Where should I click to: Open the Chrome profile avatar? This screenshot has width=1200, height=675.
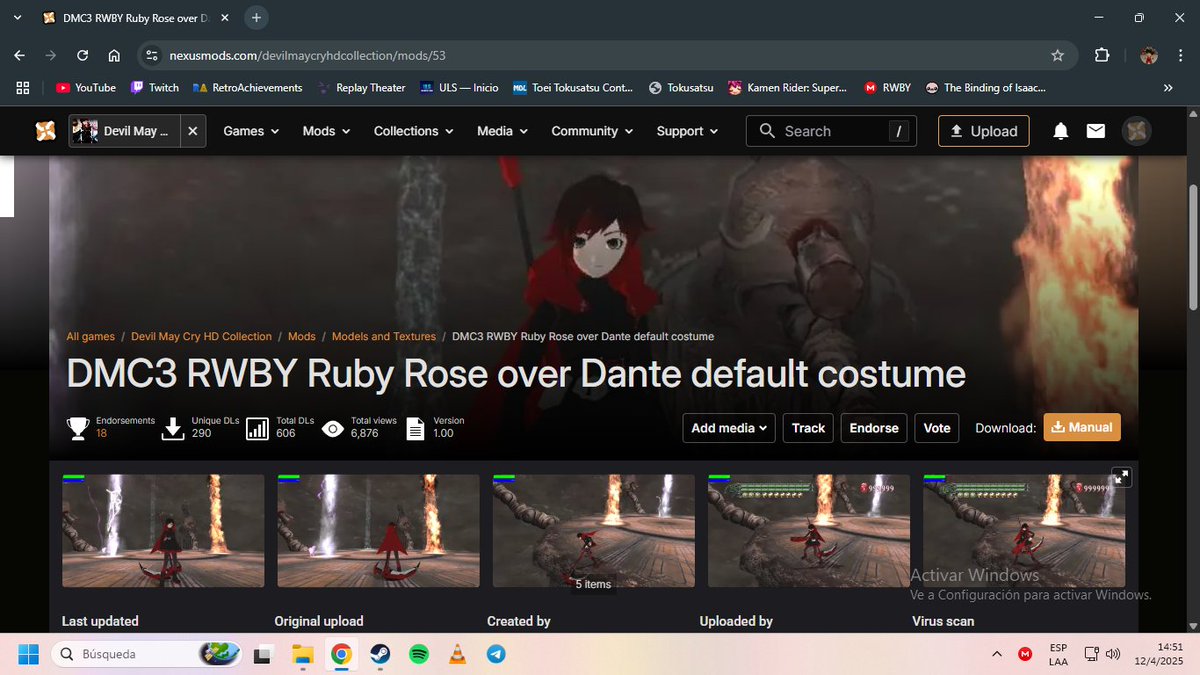pyautogui.click(x=1149, y=56)
